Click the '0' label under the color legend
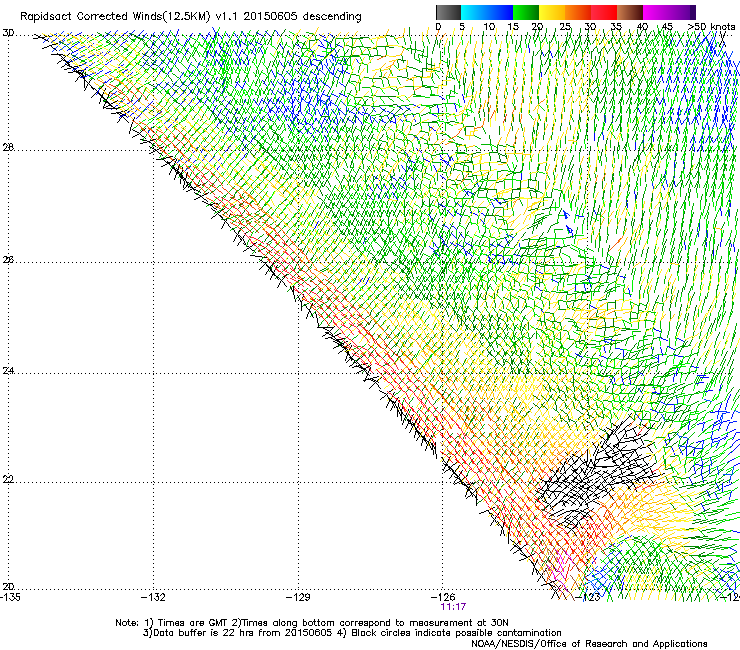The height and width of the screenshot is (650, 740). pyautogui.click(x=438, y=27)
